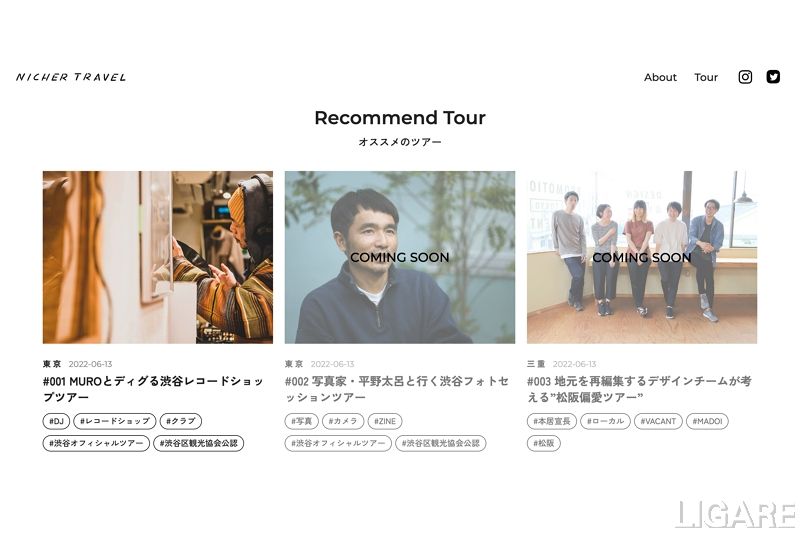
Task: Open the Instagram icon link
Action: click(x=745, y=77)
